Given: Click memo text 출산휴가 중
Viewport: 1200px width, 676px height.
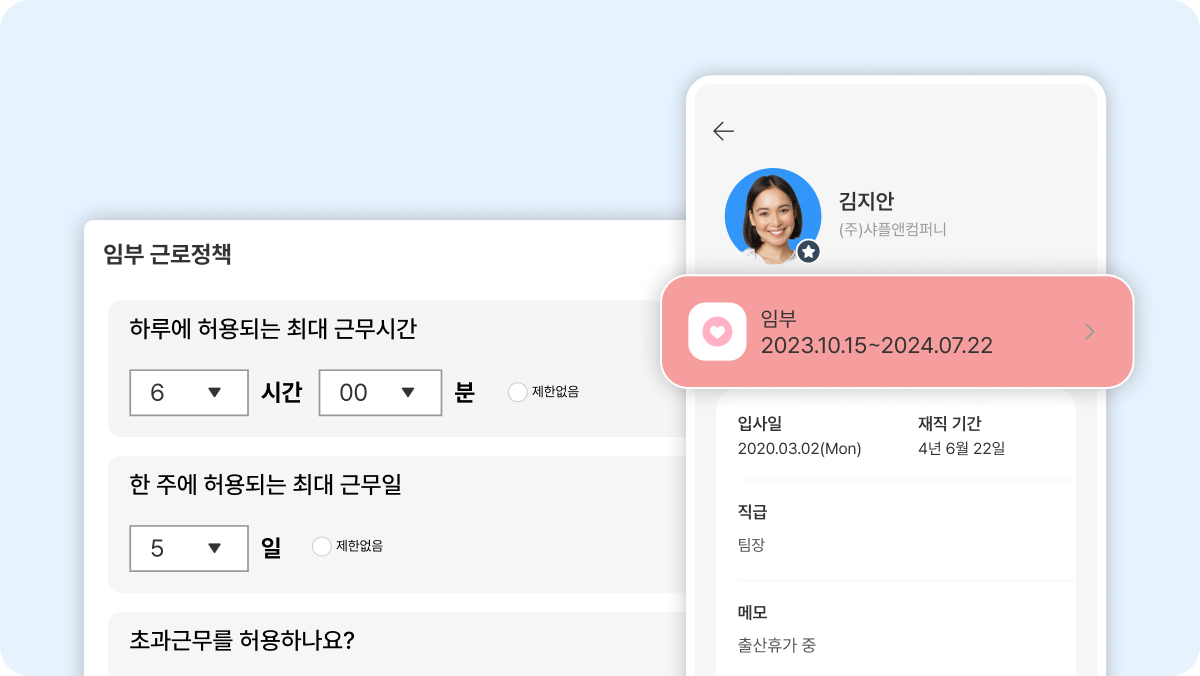Looking at the screenshot, I should pyautogui.click(x=777, y=645).
